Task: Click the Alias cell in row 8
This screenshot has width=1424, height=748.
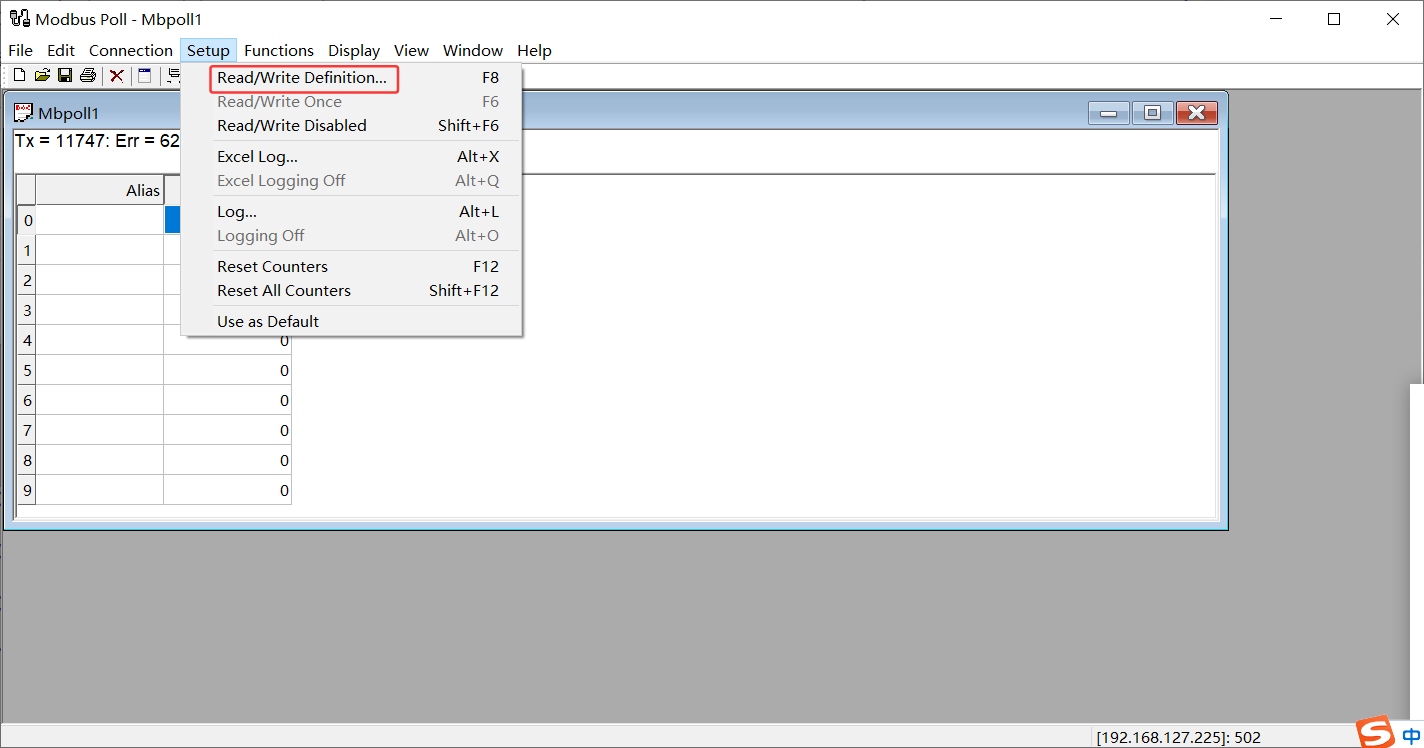Action: [100, 460]
